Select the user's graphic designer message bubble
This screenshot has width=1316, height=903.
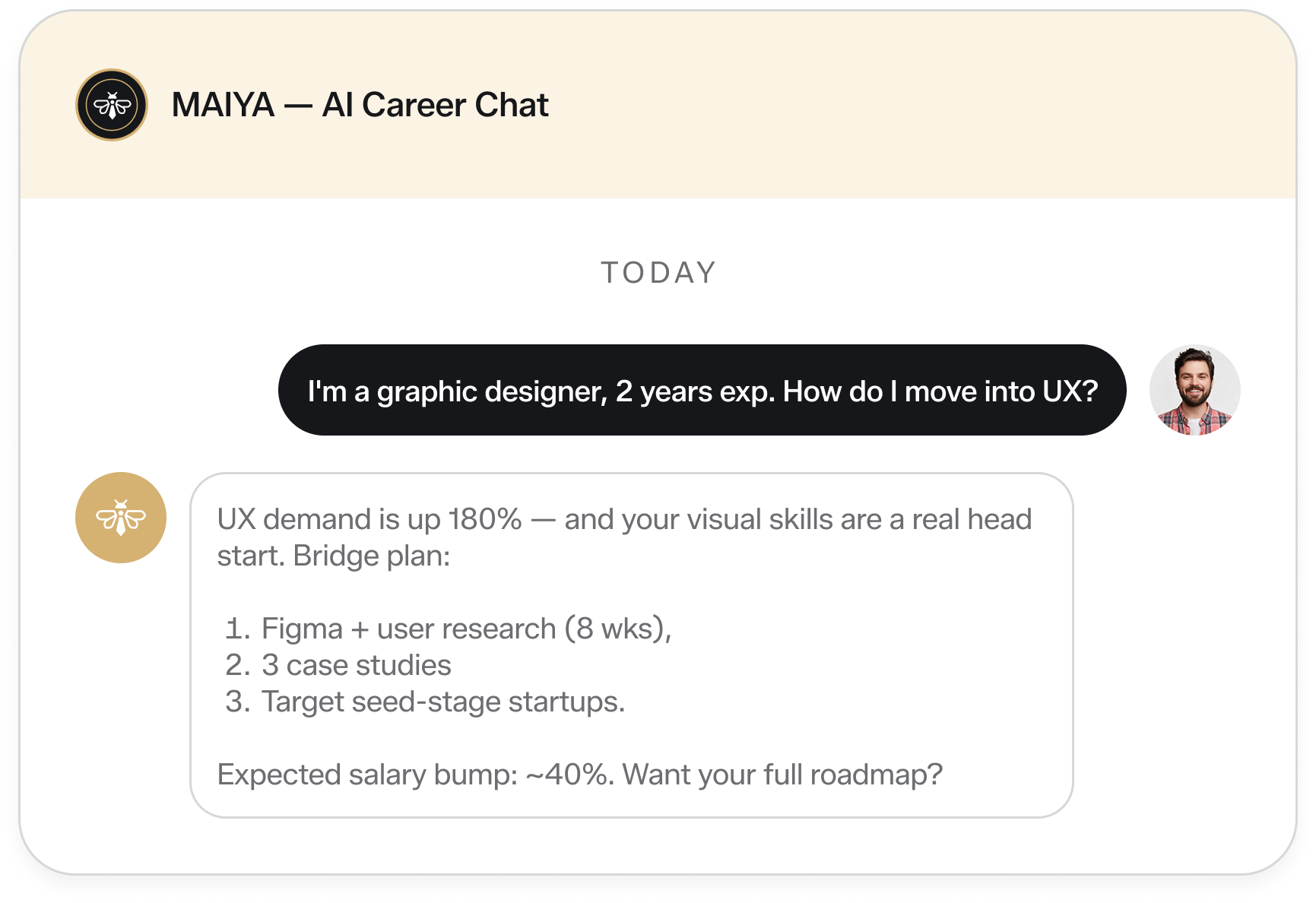702,390
